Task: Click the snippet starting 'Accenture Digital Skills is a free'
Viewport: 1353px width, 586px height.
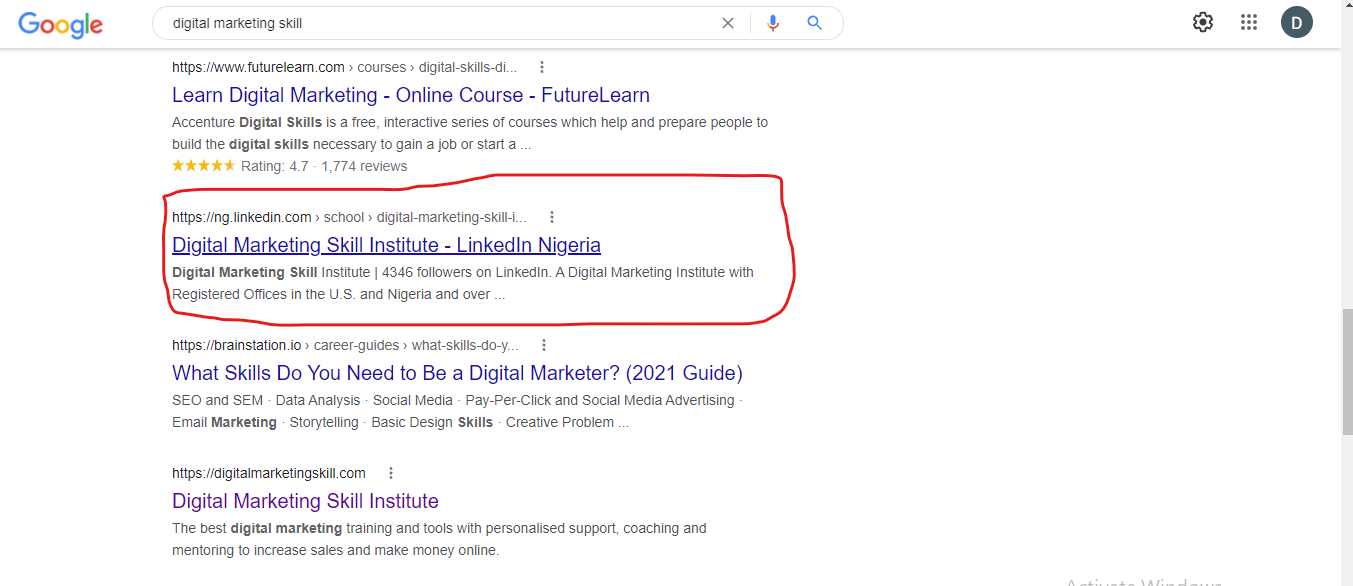Action: click(470, 133)
